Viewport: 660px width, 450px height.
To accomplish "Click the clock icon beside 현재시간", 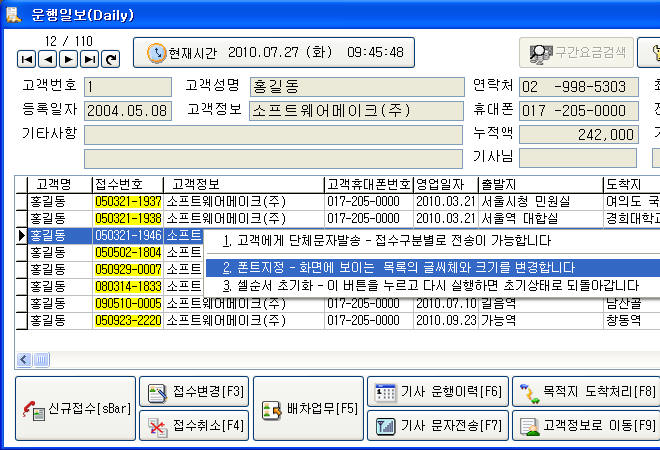I will tap(156, 53).
